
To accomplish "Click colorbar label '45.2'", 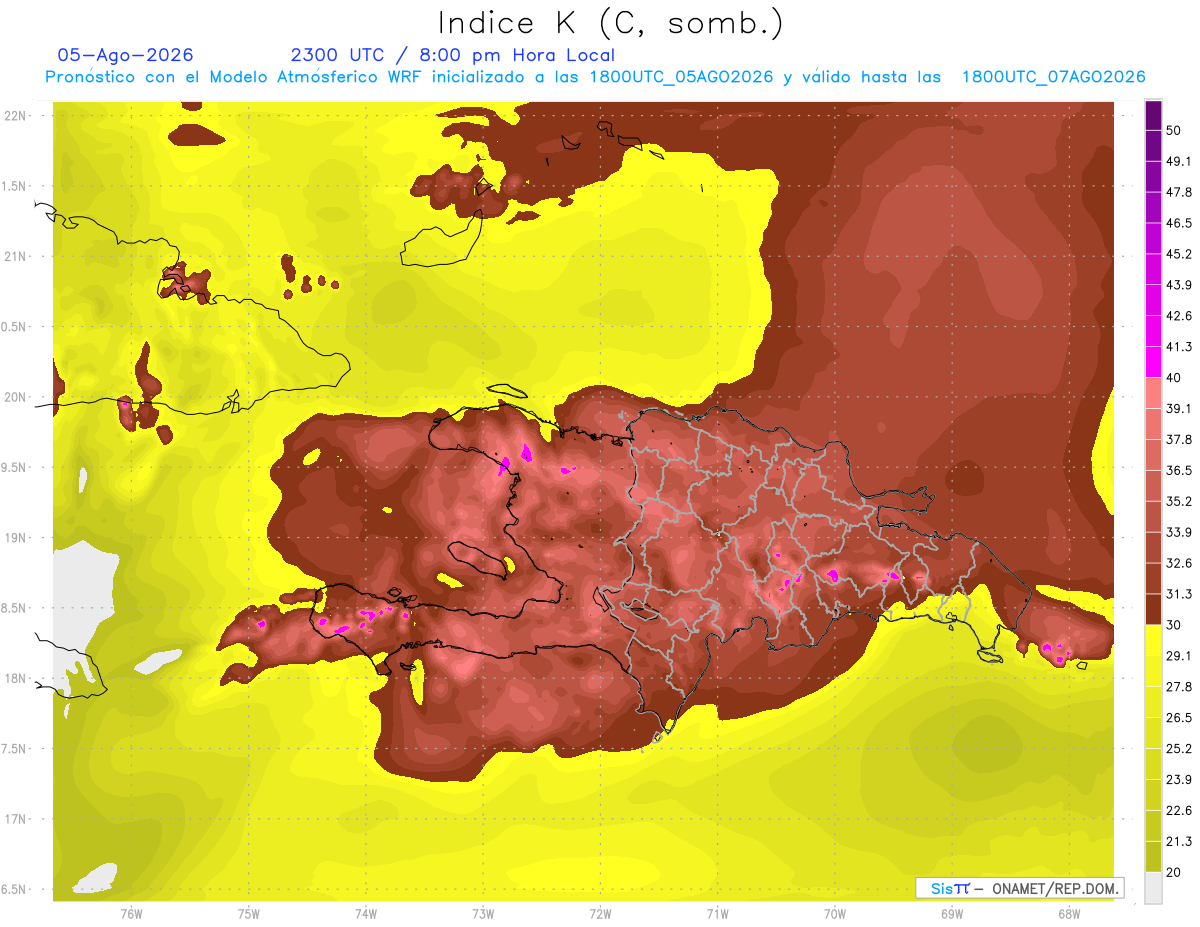I will click(x=1179, y=254).
